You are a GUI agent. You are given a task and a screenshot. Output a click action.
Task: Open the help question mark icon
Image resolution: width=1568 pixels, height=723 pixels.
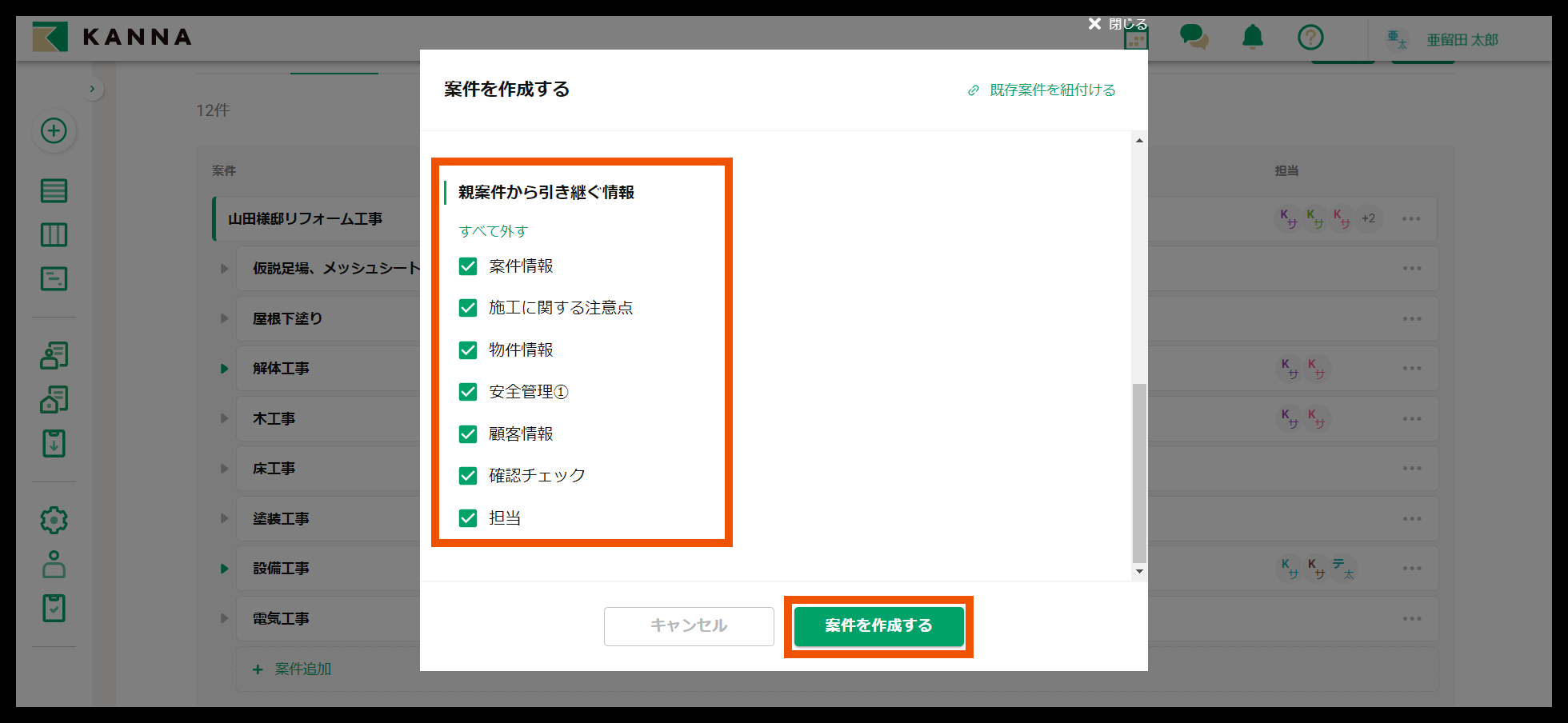1310,37
